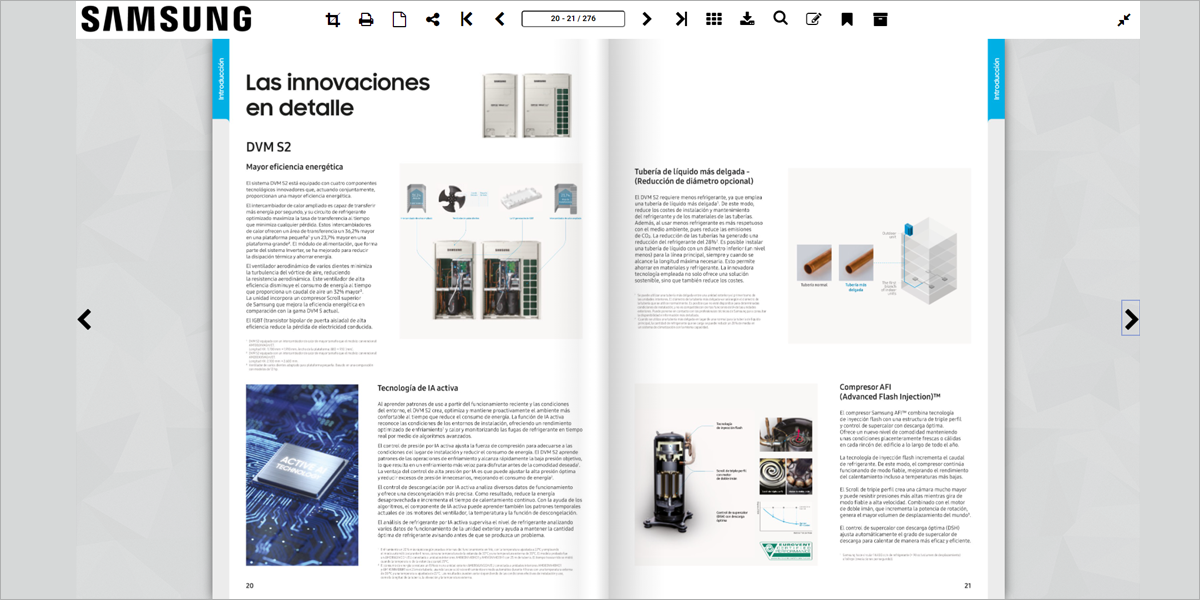Image resolution: width=1200 pixels, height=600 pixels.
Task: Open the search tool
Action: pos(780,19)
